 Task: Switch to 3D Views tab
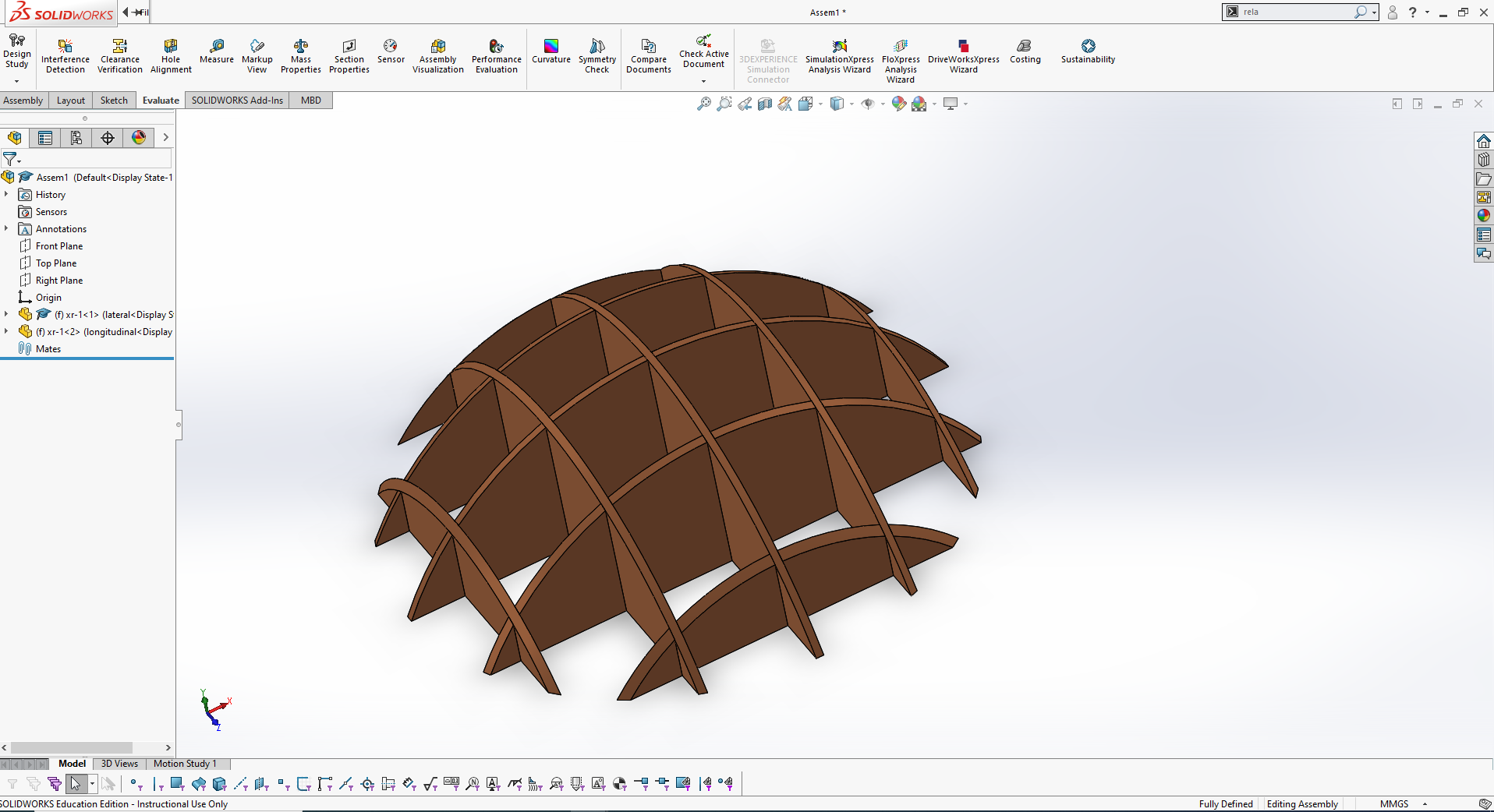click(119, 764)
